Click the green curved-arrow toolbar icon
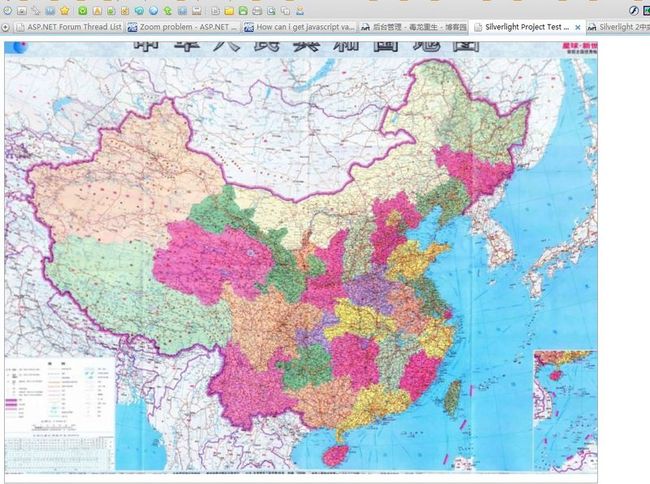 click(167, 11)
